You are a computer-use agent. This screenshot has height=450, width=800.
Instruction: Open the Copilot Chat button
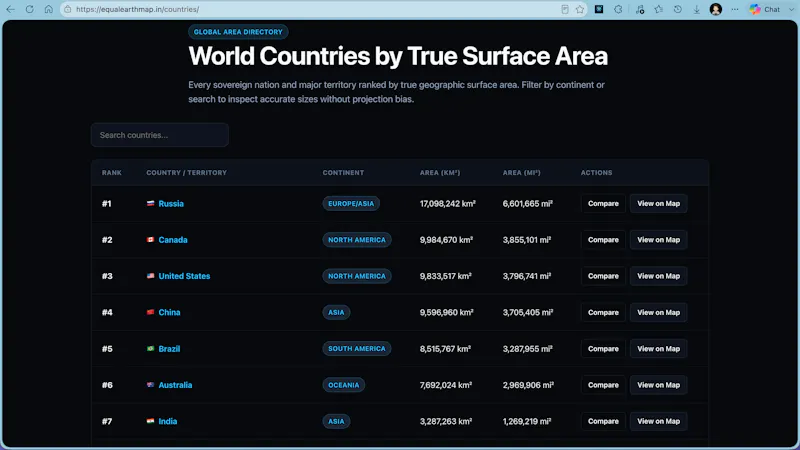765,9
